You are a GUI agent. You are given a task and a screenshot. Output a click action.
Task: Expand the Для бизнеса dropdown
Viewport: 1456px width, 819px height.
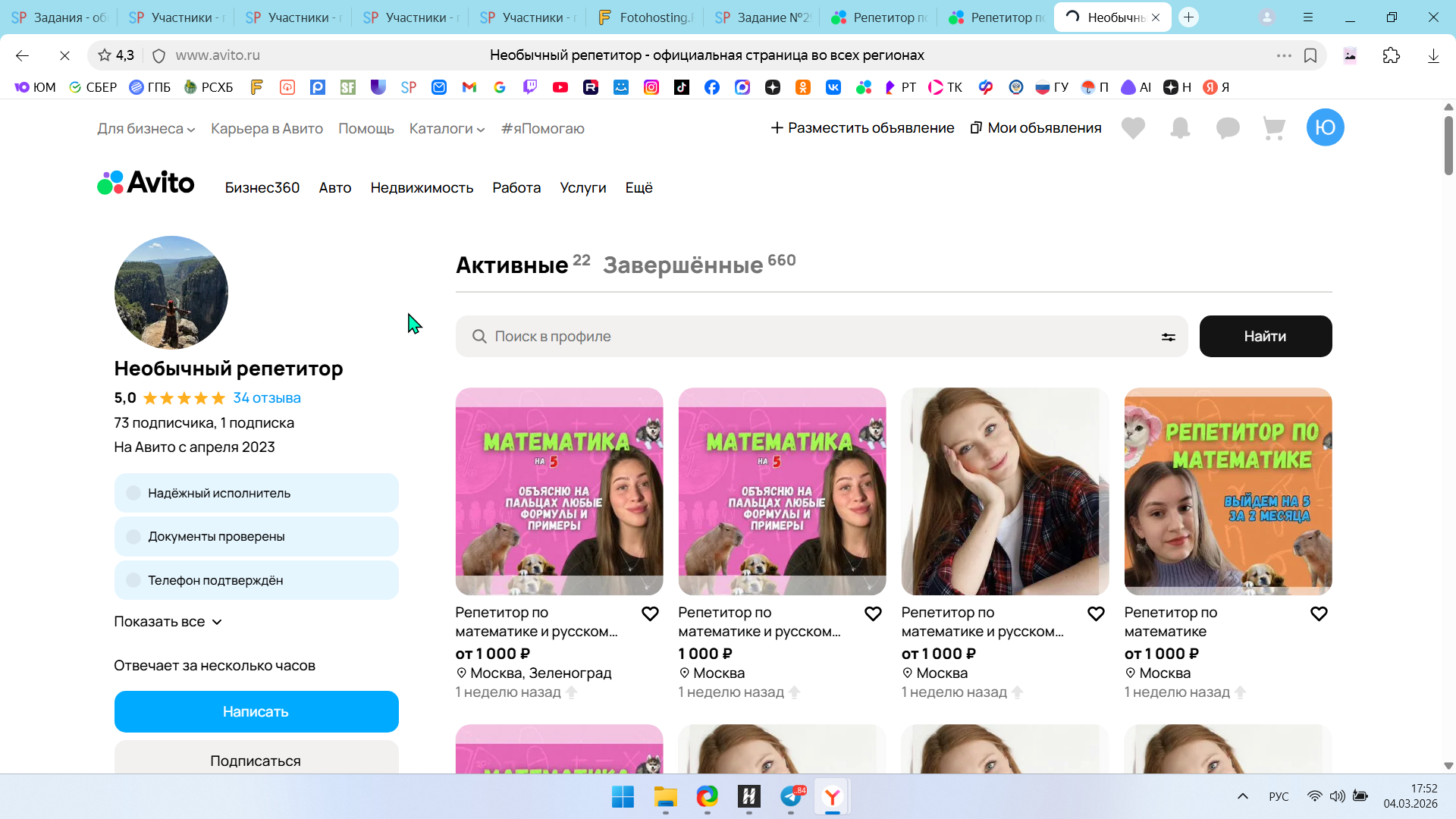click(x=146, y=129)
